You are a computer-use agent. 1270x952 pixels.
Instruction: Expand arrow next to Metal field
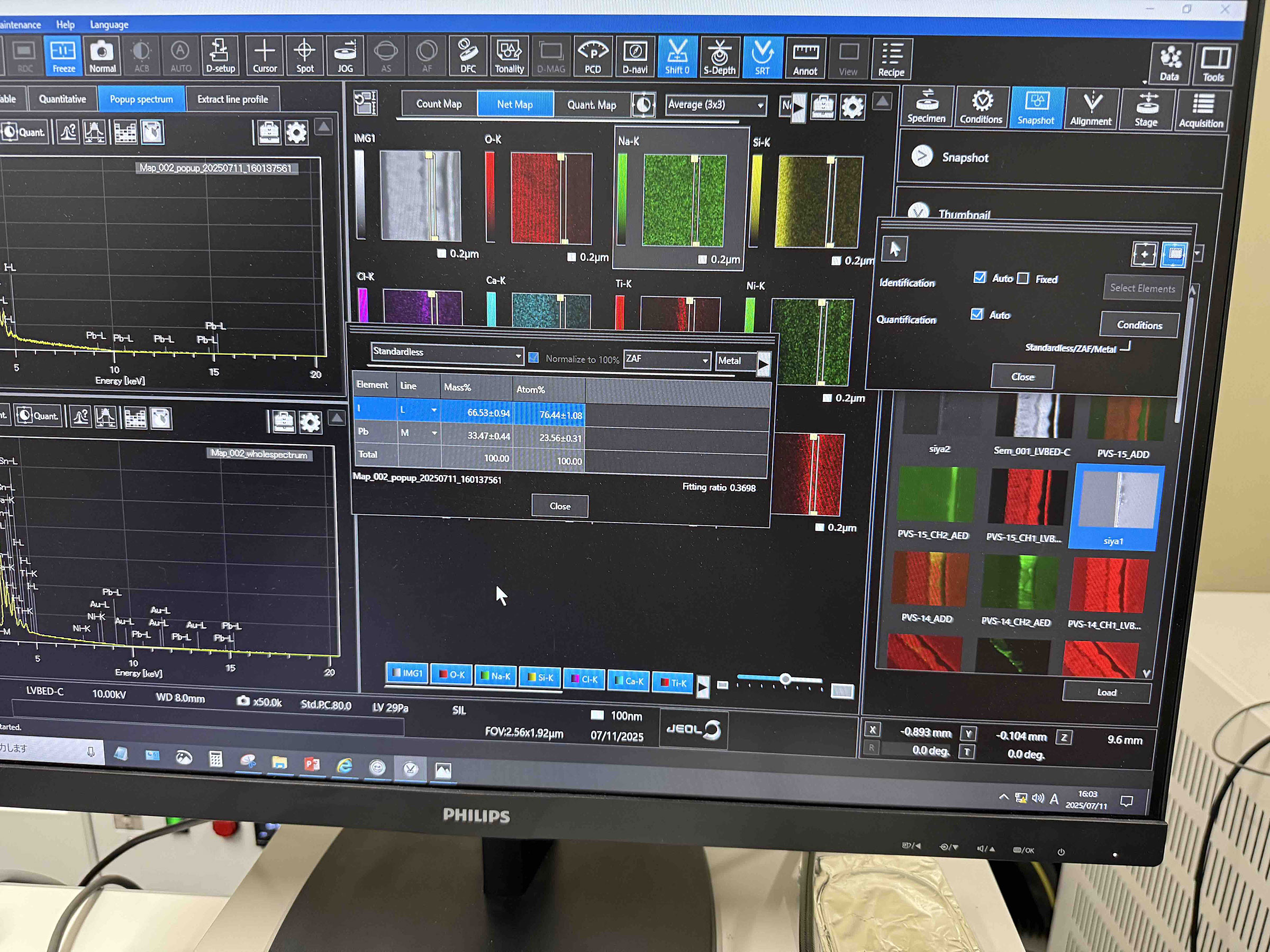[x=764, y=364]
